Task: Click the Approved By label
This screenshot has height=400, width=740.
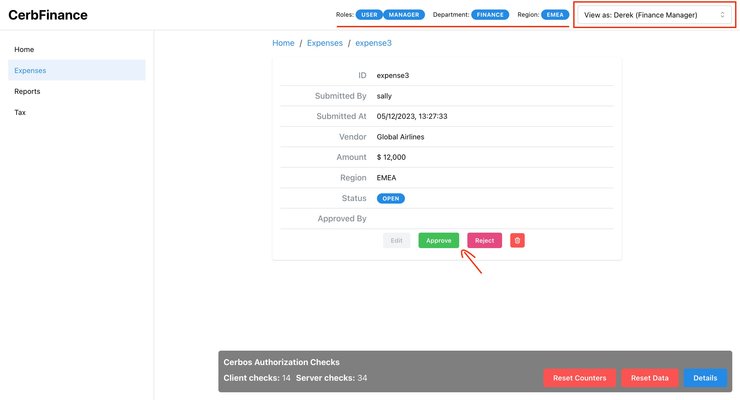Action: (342, 219)
